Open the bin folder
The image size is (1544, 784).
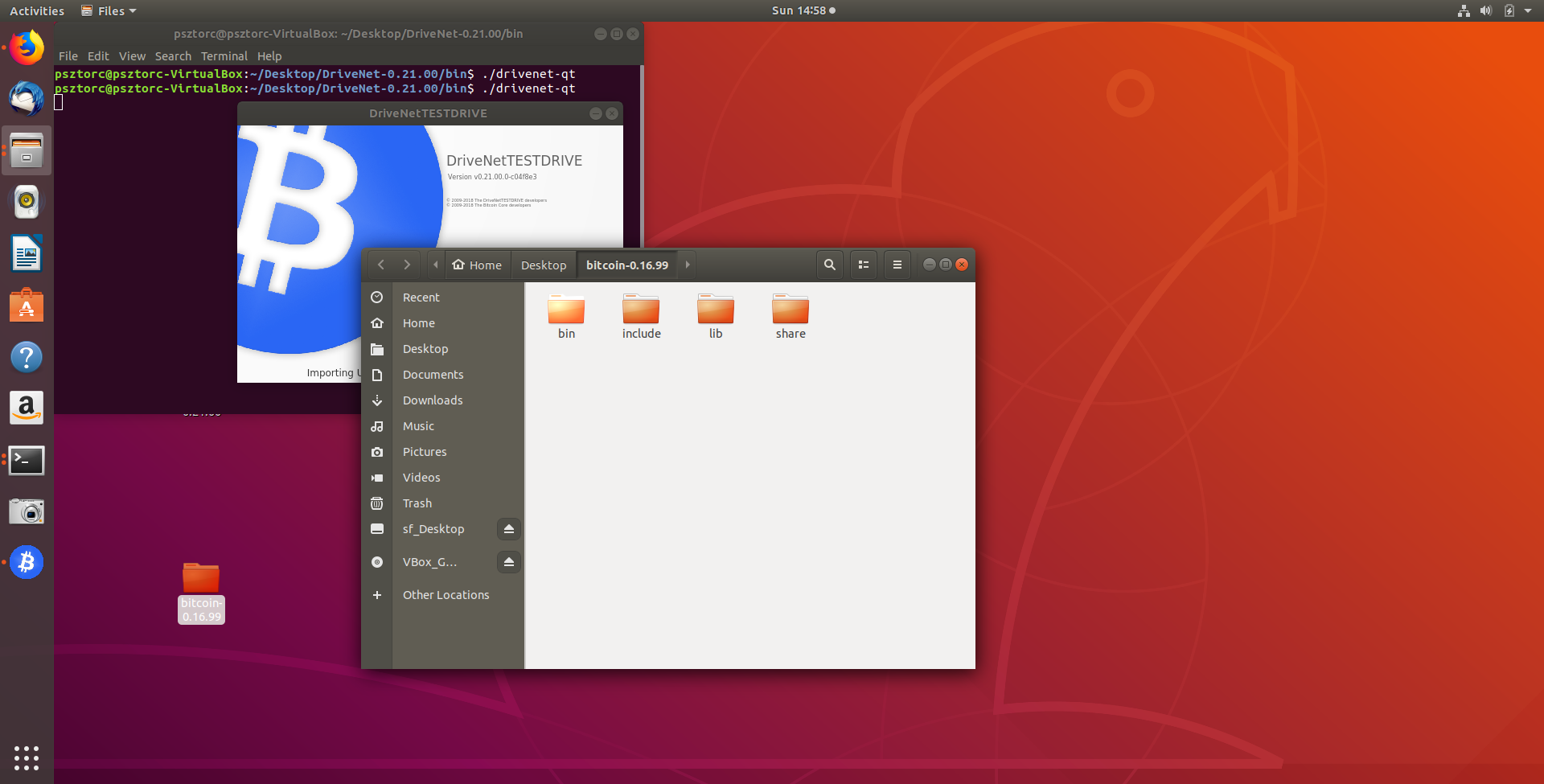pos(566,317)
